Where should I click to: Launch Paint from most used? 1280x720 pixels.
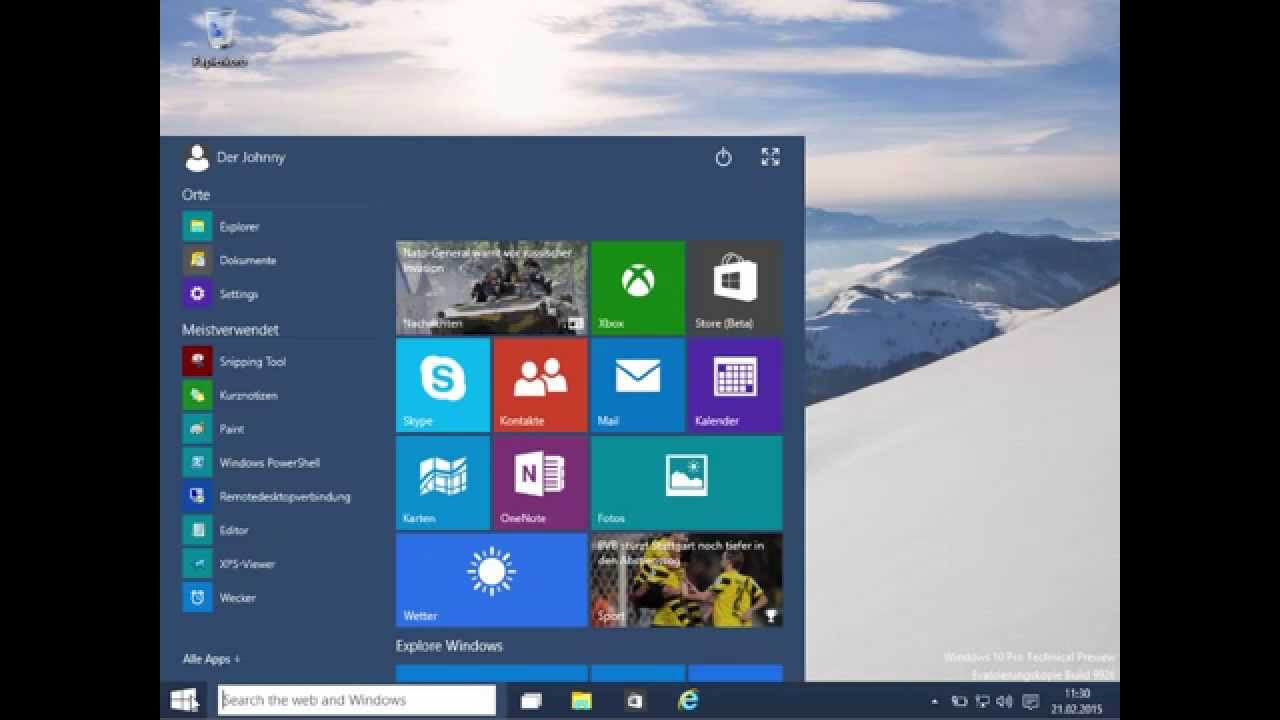click(214, 429)
